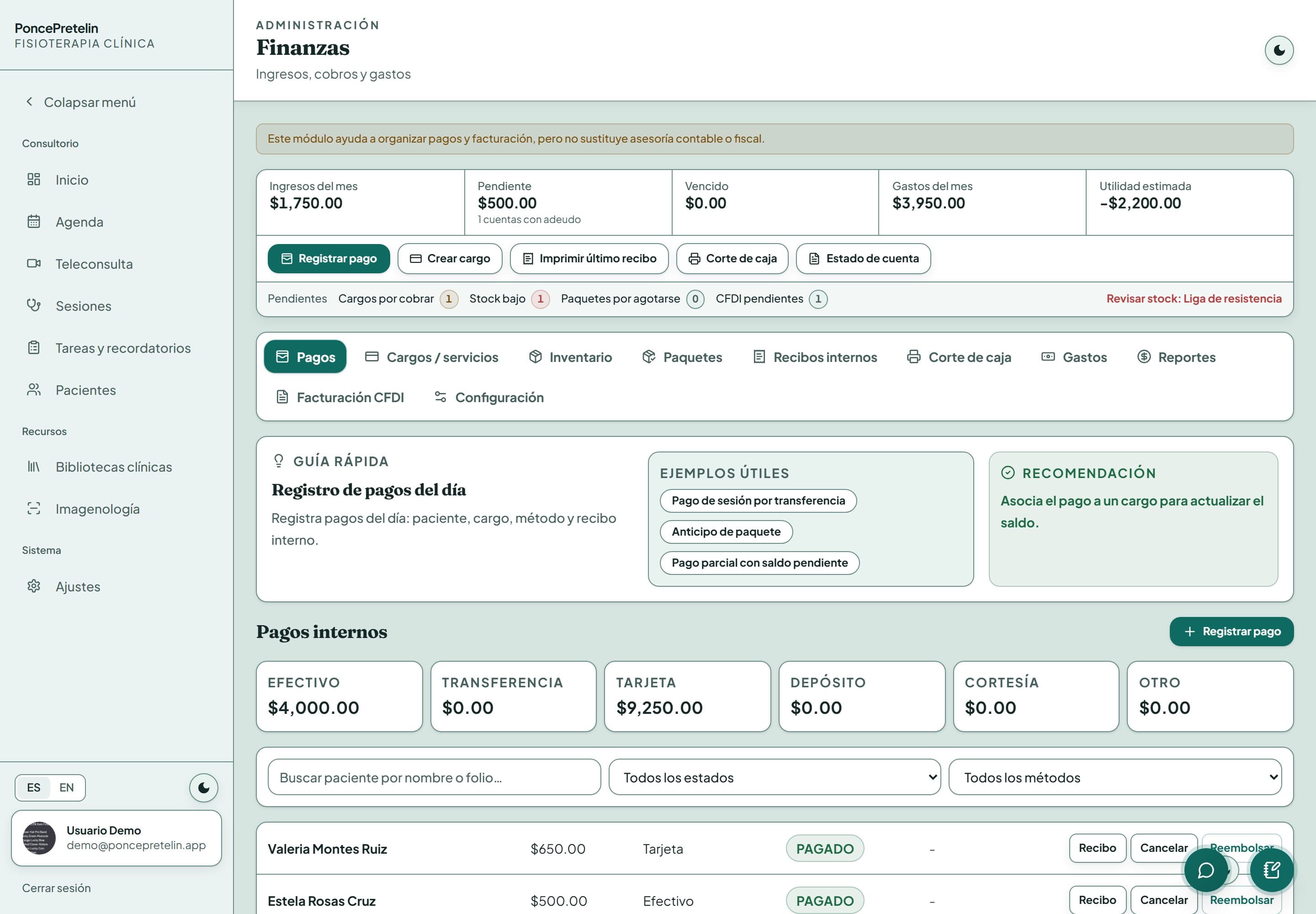This screenshot has height=914, width=1316.
Task: Click the Estado de cuenta button
Action: pyautogui.click(x=864, y=258)
